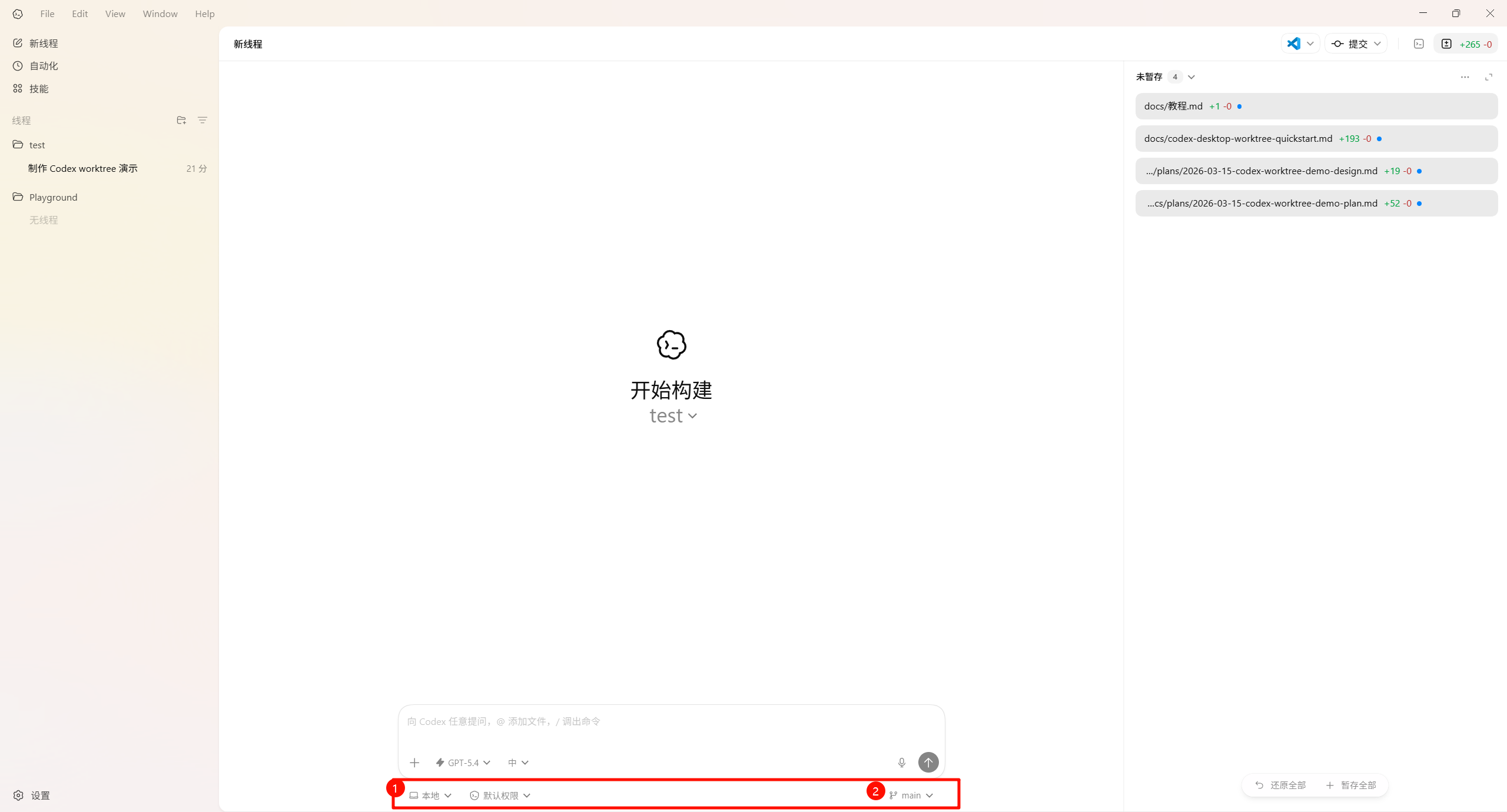Click the add new folder icon beside 线程
Screen dimensions: 1507x812
[x=181, y=120]
